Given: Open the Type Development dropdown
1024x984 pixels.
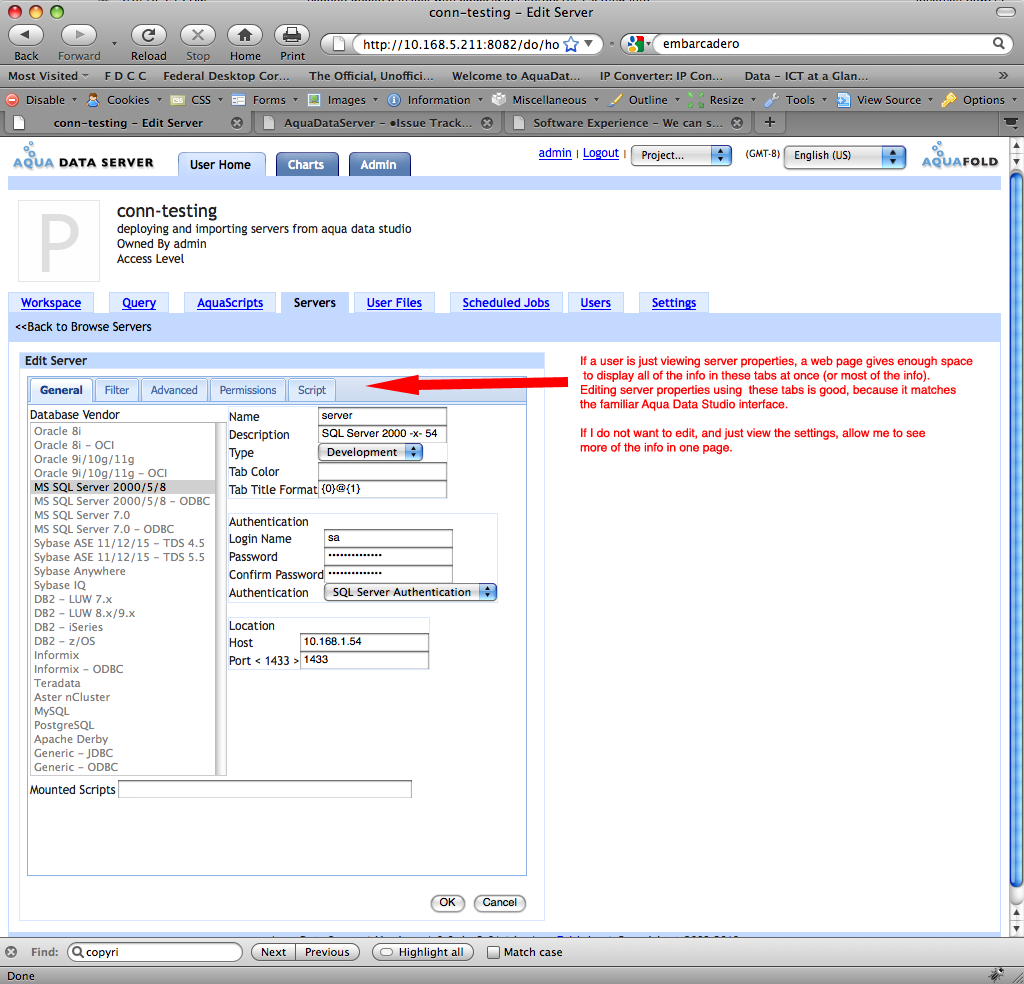Looking at the screenshot, I should 370,452.
